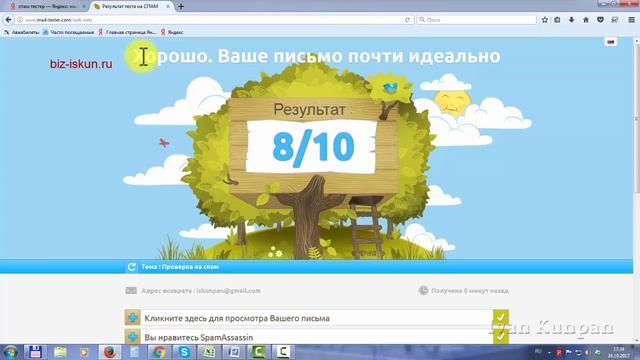Switch to Firefox in the taskbar
The image size is (640, 360).
(x=109, y=352)
